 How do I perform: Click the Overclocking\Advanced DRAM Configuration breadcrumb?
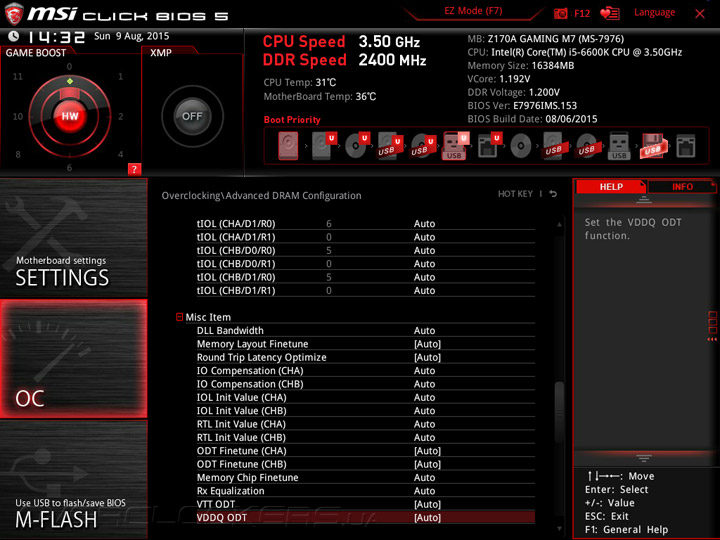(261, 196)
